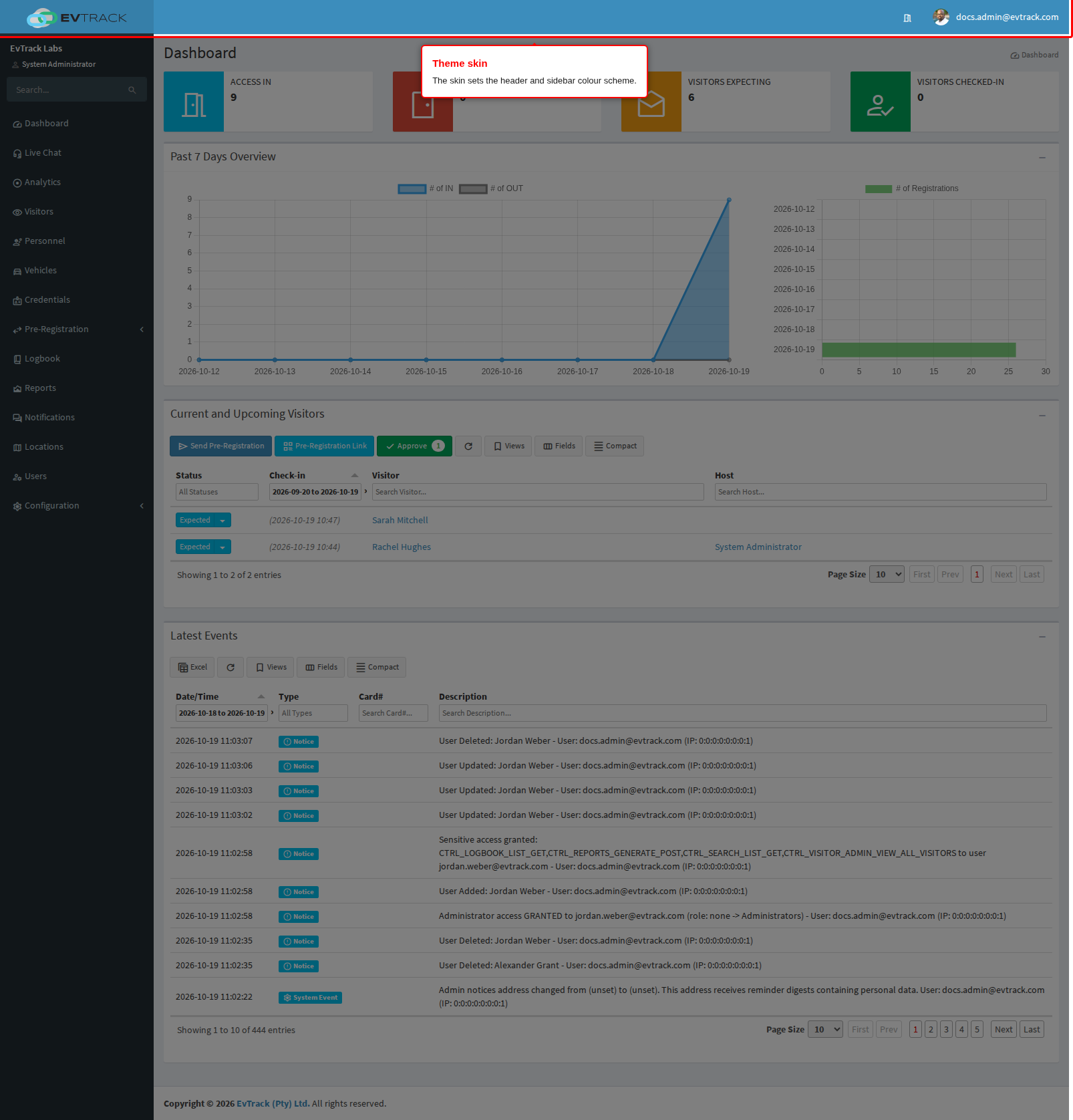Viewport: 1073px width, 1120px height.
Task: Click the search magnifier icon in sidebar
Action: (x=132, y=90)
